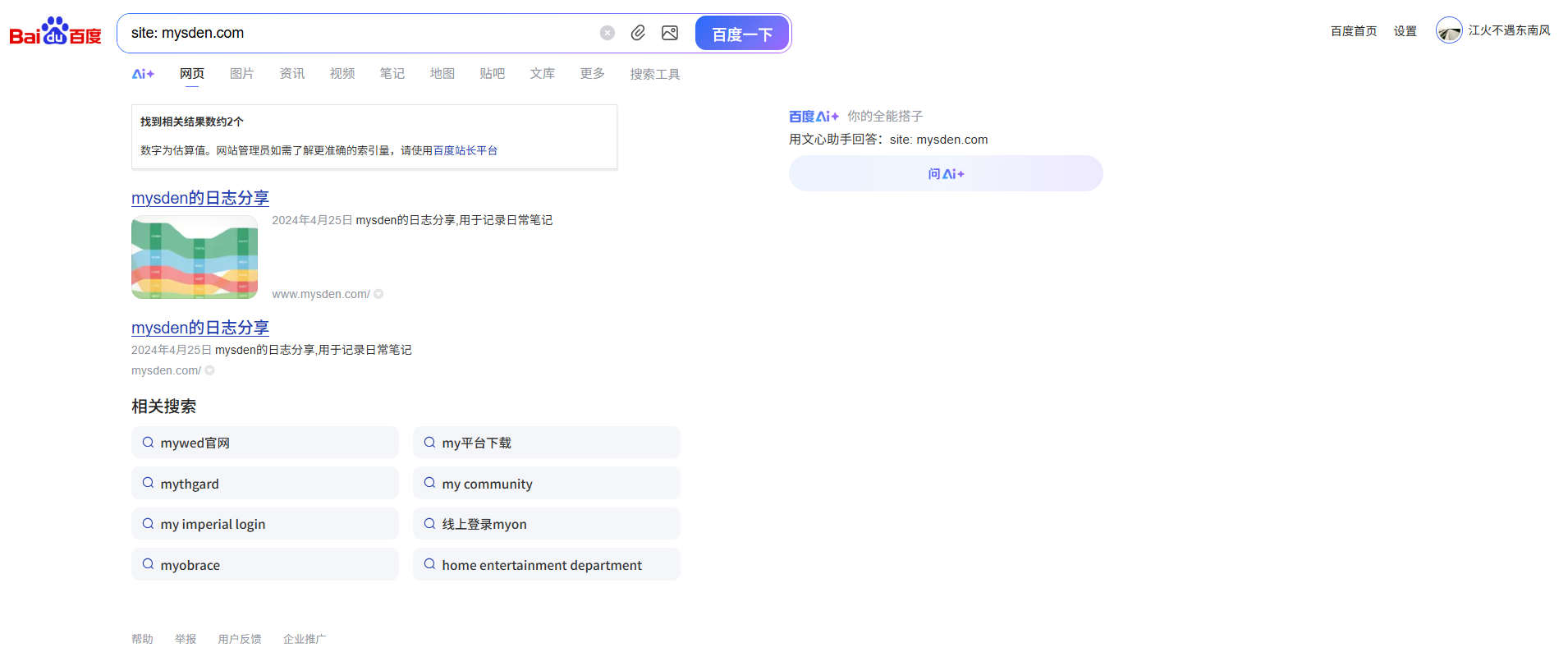This screenshot has height=666, width=1568.
Task: Click the icon beside mysden.com/ second result
Action: click(x=209, y=370)
